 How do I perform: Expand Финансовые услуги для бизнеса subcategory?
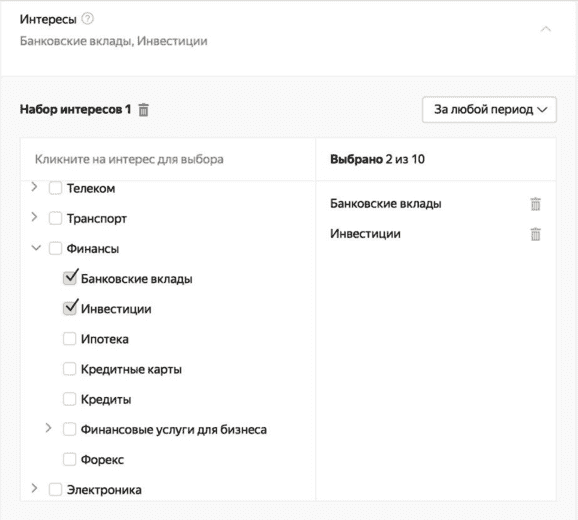coord(48,428)
